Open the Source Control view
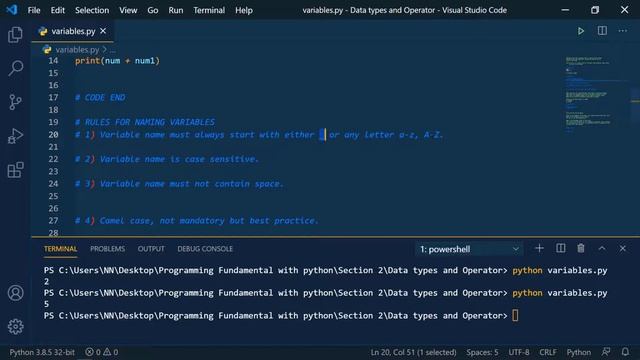The image size is (640, 360). [x=15, y=102]
